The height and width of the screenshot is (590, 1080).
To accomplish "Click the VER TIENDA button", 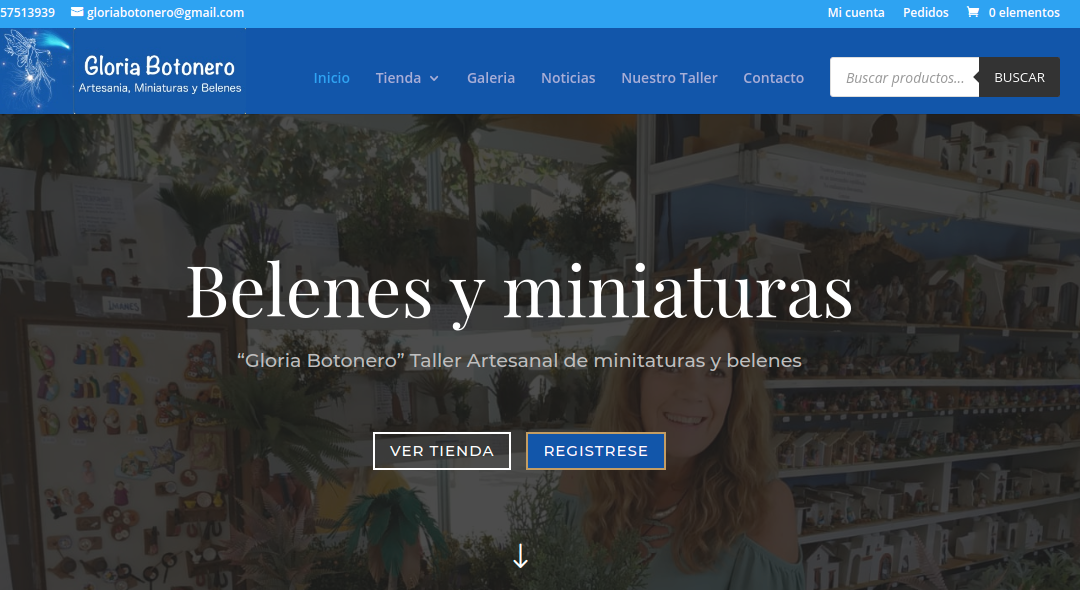I will tap(441, 450).
